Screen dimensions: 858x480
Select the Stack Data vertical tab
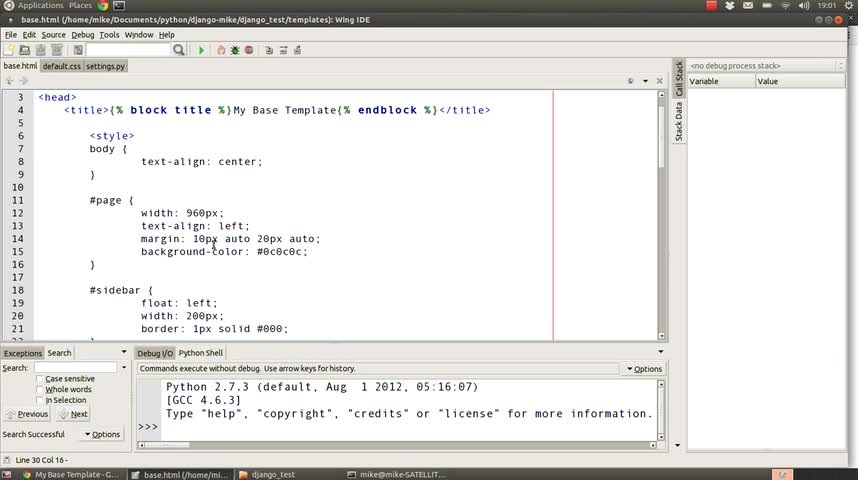679,122
